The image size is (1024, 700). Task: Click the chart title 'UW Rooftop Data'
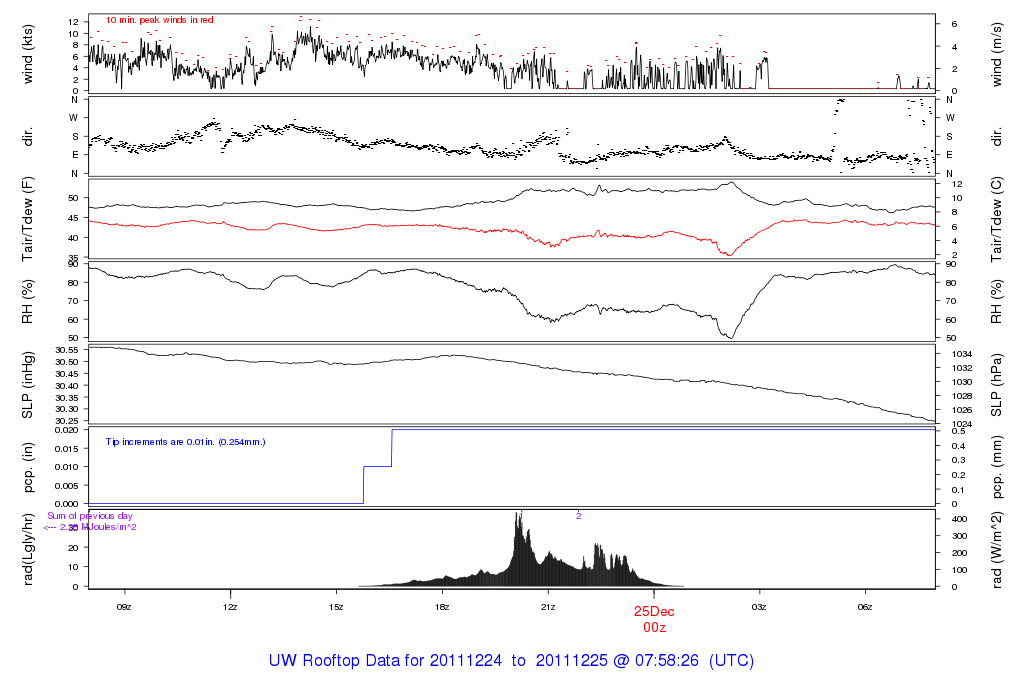pos(511,661)
